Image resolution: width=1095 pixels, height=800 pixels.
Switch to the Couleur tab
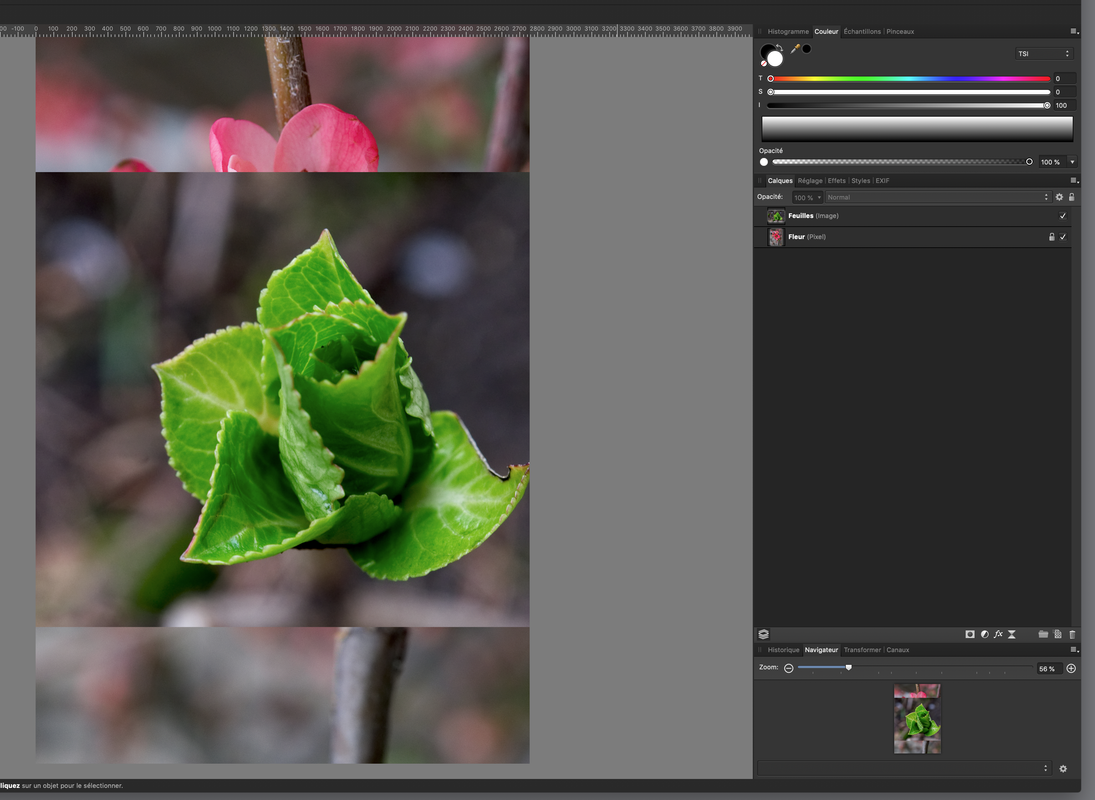(826, 31)
